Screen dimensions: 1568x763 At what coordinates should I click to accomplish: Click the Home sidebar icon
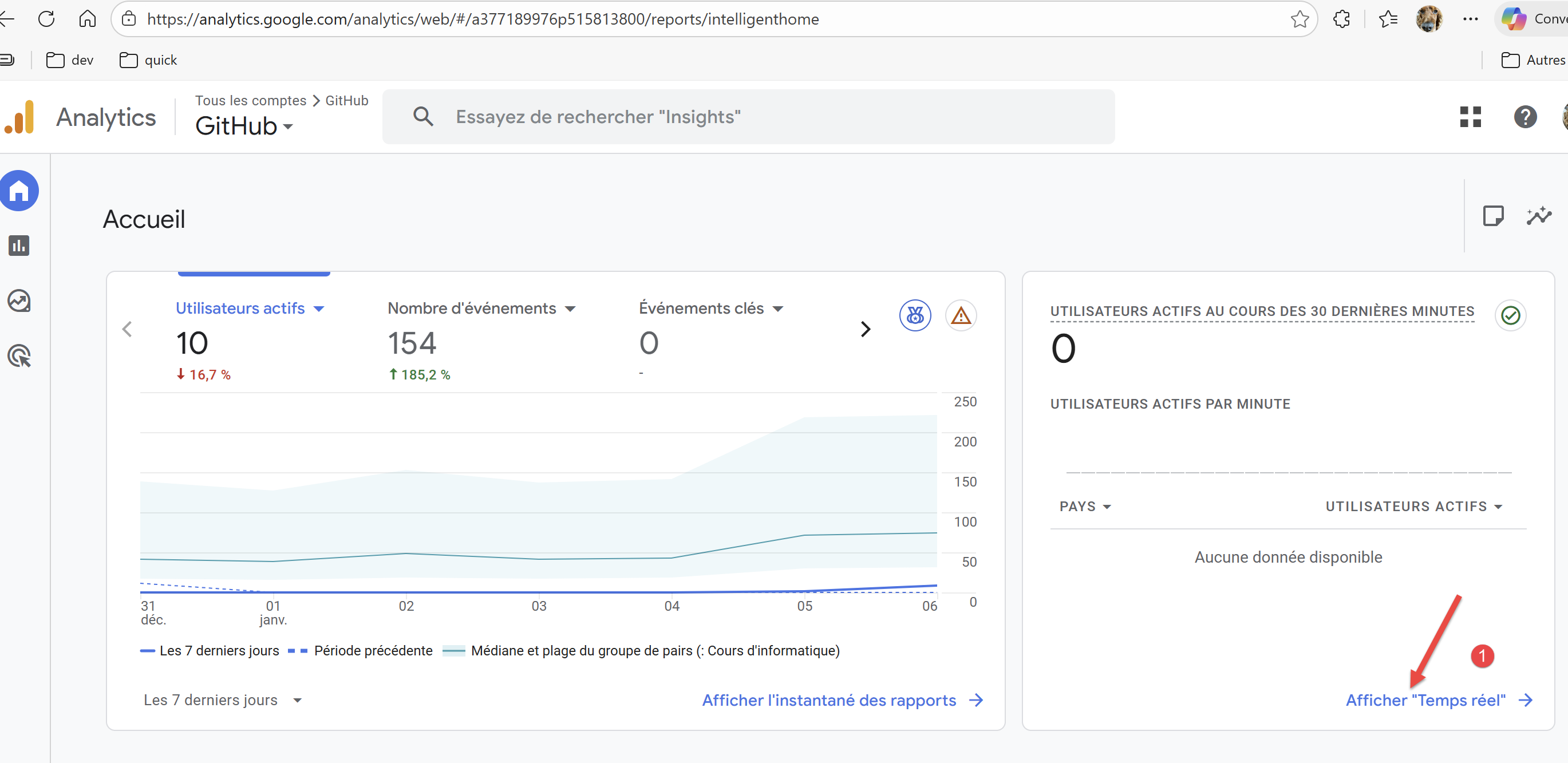[19, 191]
